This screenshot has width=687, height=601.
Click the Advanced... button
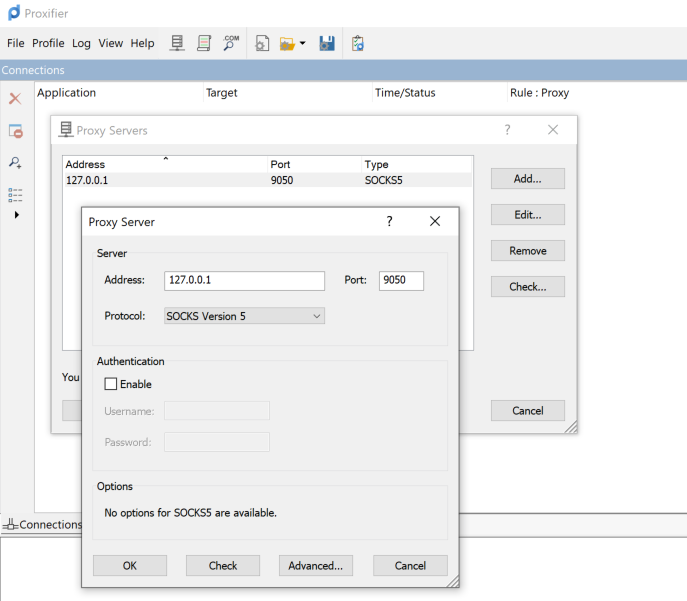pyautogui.click(x=315, y=566)
